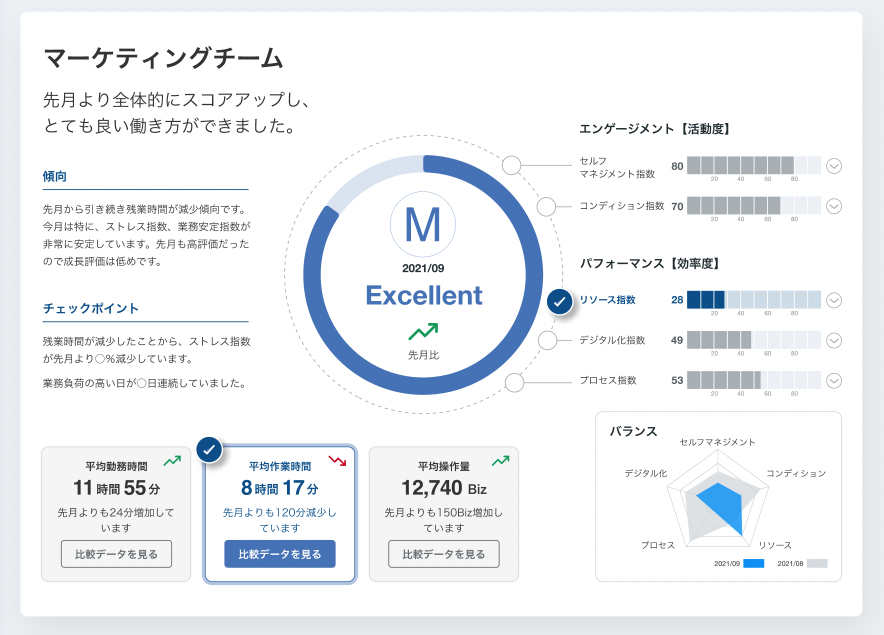This screenshot has width=884, height=635.
Task: Click the blue 比較データを見る button
Action: click(280, 554)
